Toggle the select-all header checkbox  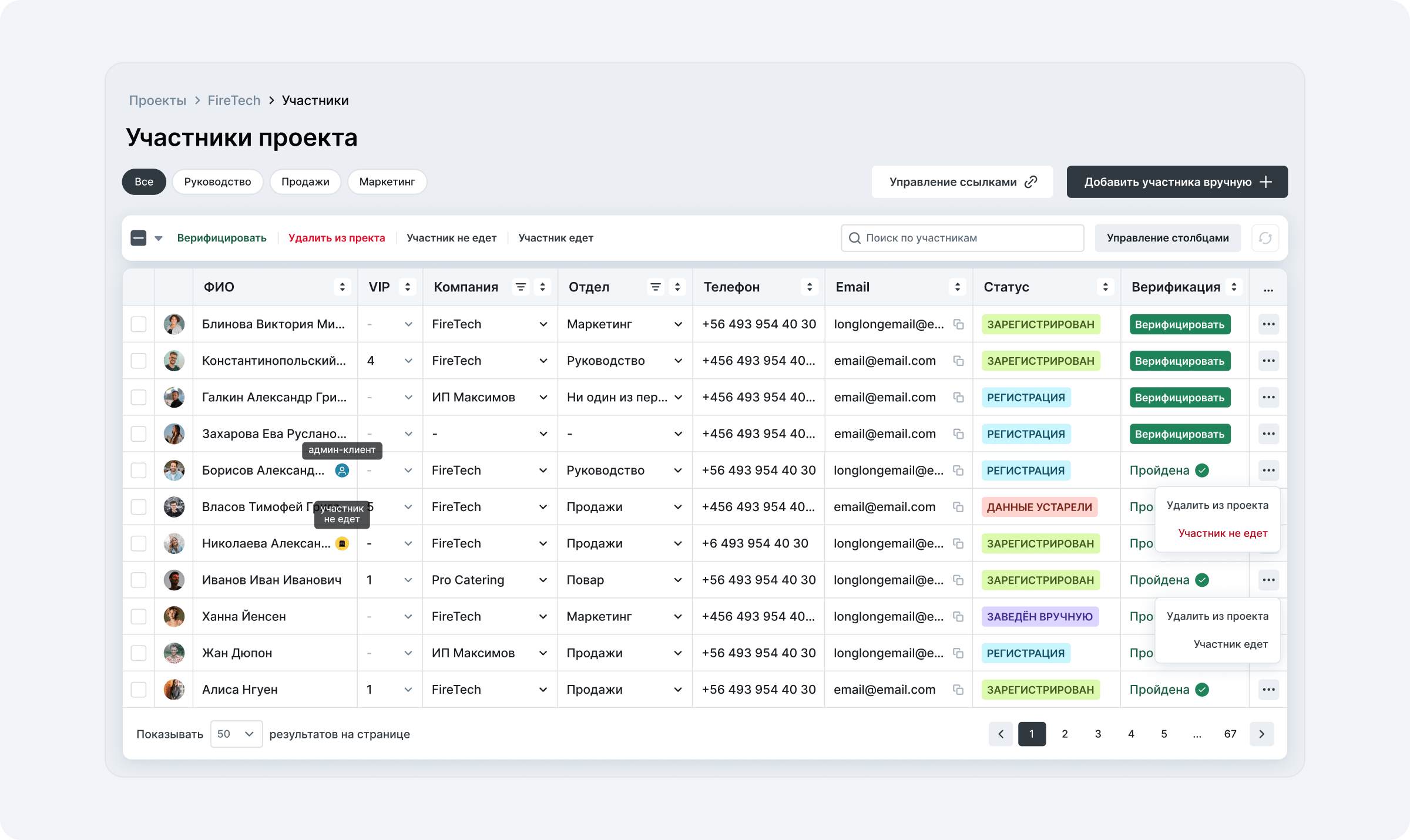coord(139,238)
